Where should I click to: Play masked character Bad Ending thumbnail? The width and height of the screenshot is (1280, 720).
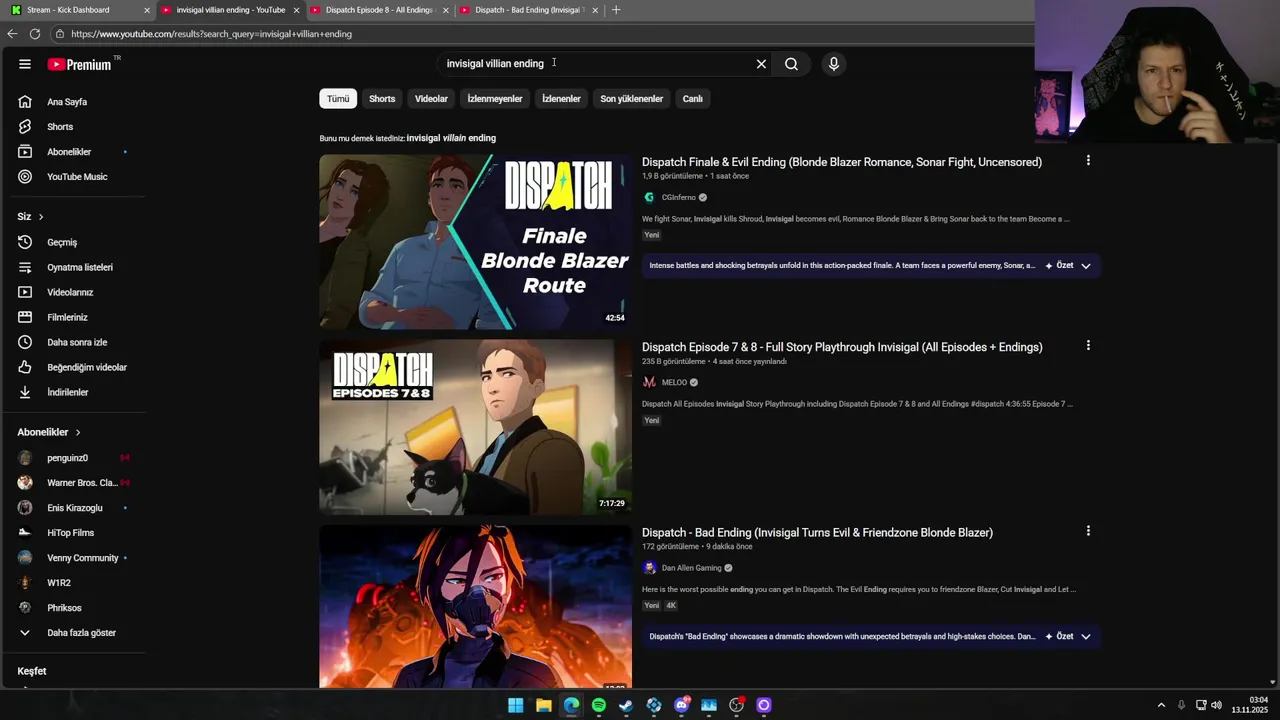point(476,607)
